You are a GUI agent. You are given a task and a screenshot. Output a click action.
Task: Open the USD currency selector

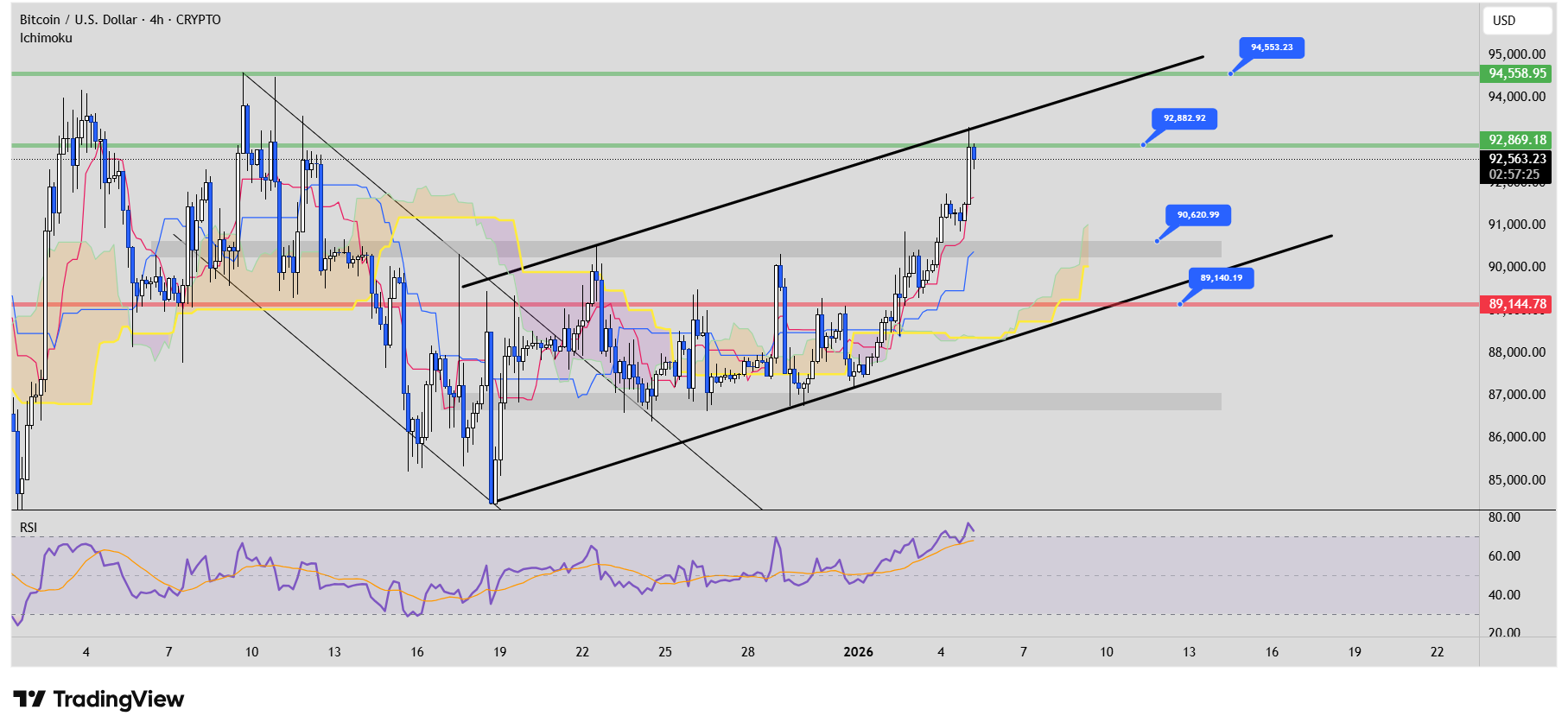pyautogui.click(x=1517, y=21)
